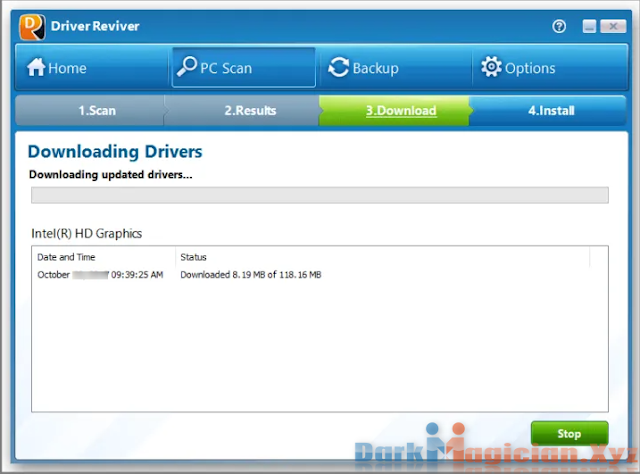Click the Date and Time column header
The height and width of the screenshot is (474, 640).
(66, 257)
